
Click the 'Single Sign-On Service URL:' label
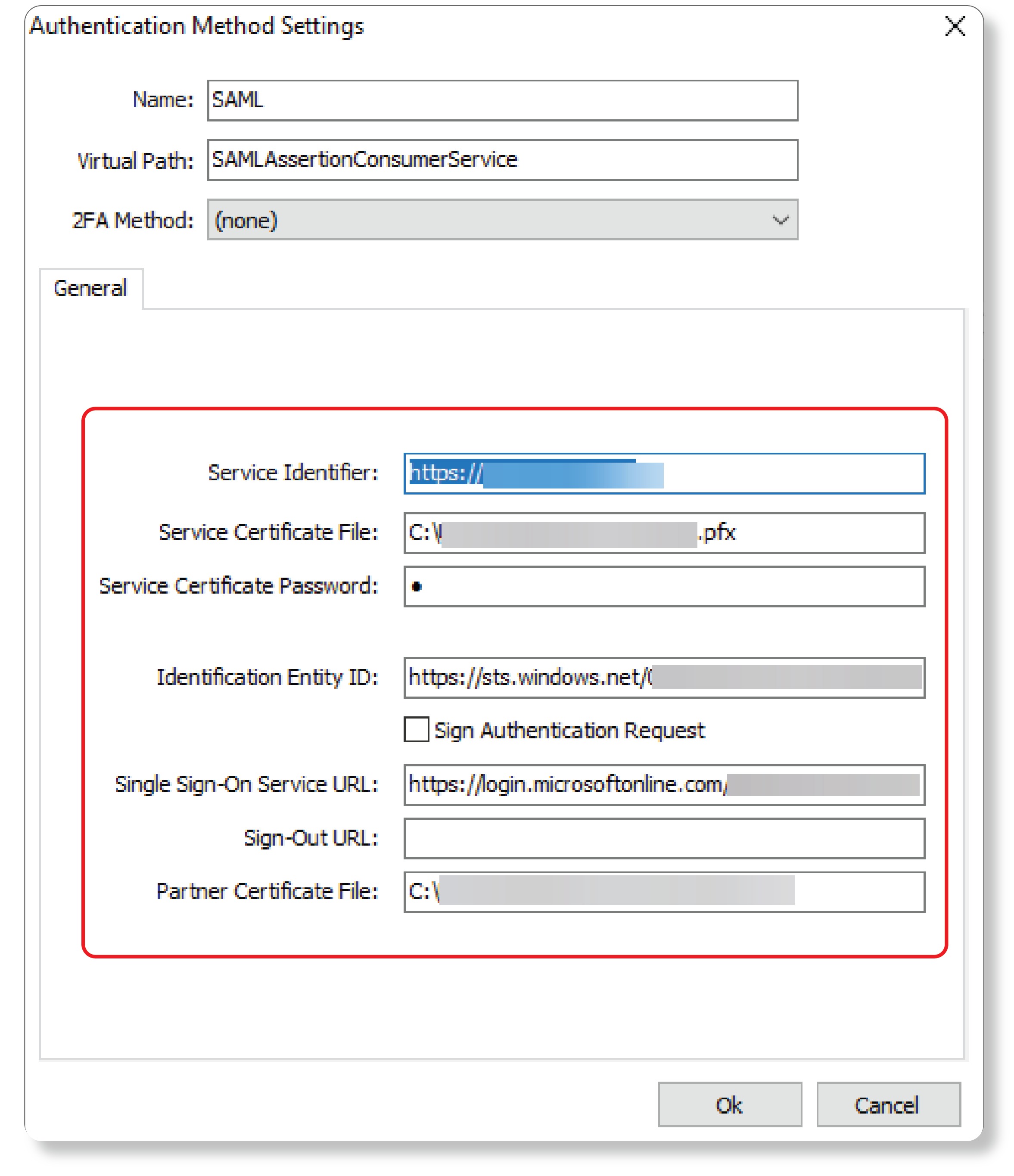point(247,785)
